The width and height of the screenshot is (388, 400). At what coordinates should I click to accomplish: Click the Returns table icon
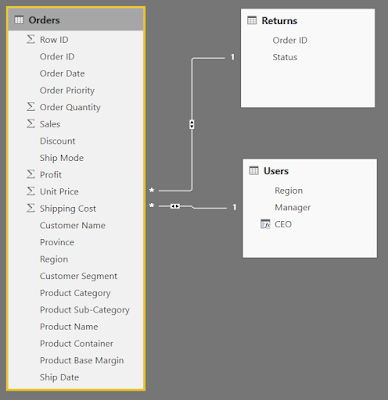coord(252,21)
